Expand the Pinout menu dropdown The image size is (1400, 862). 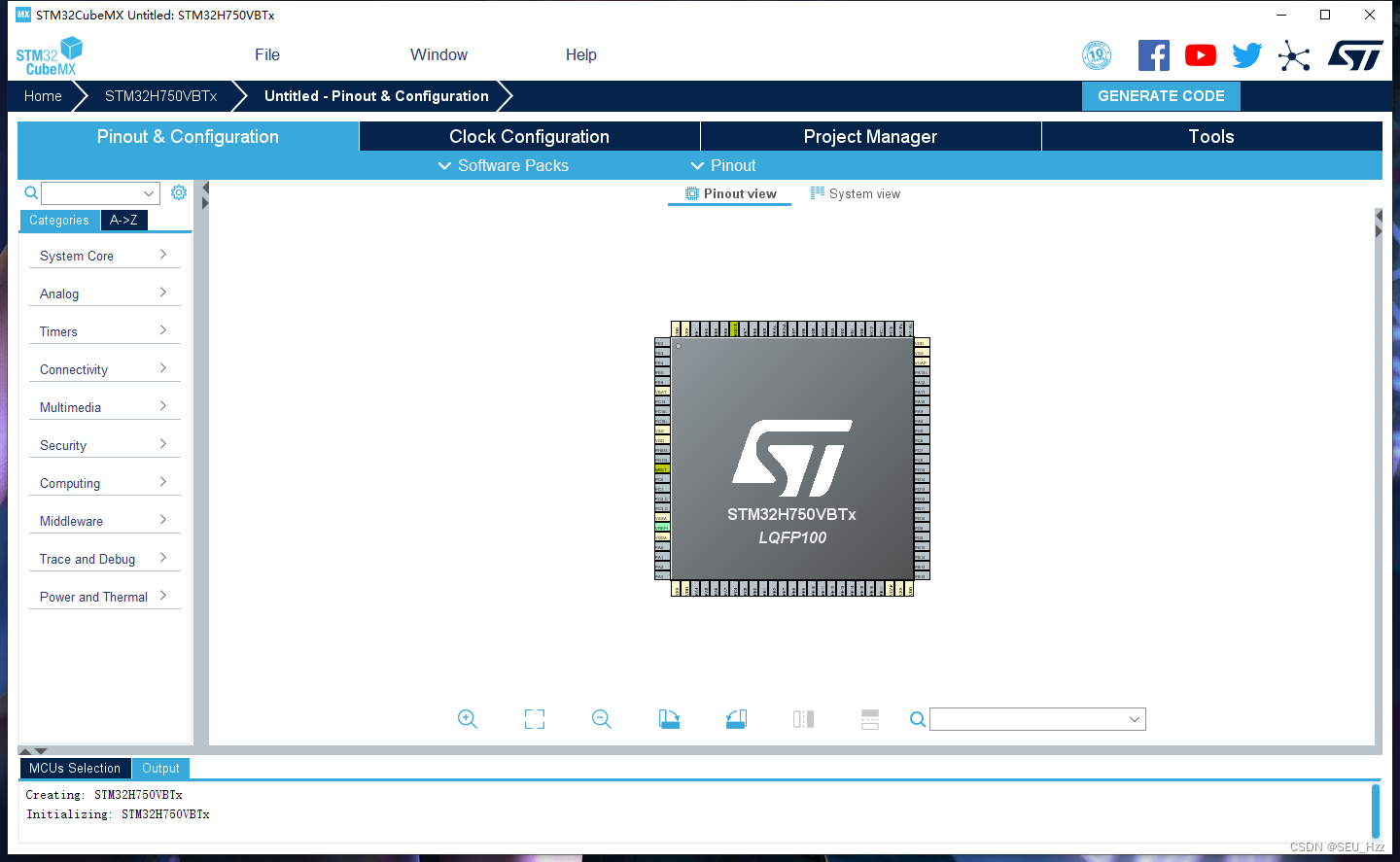pyautogui.click(x=723, y=165)
